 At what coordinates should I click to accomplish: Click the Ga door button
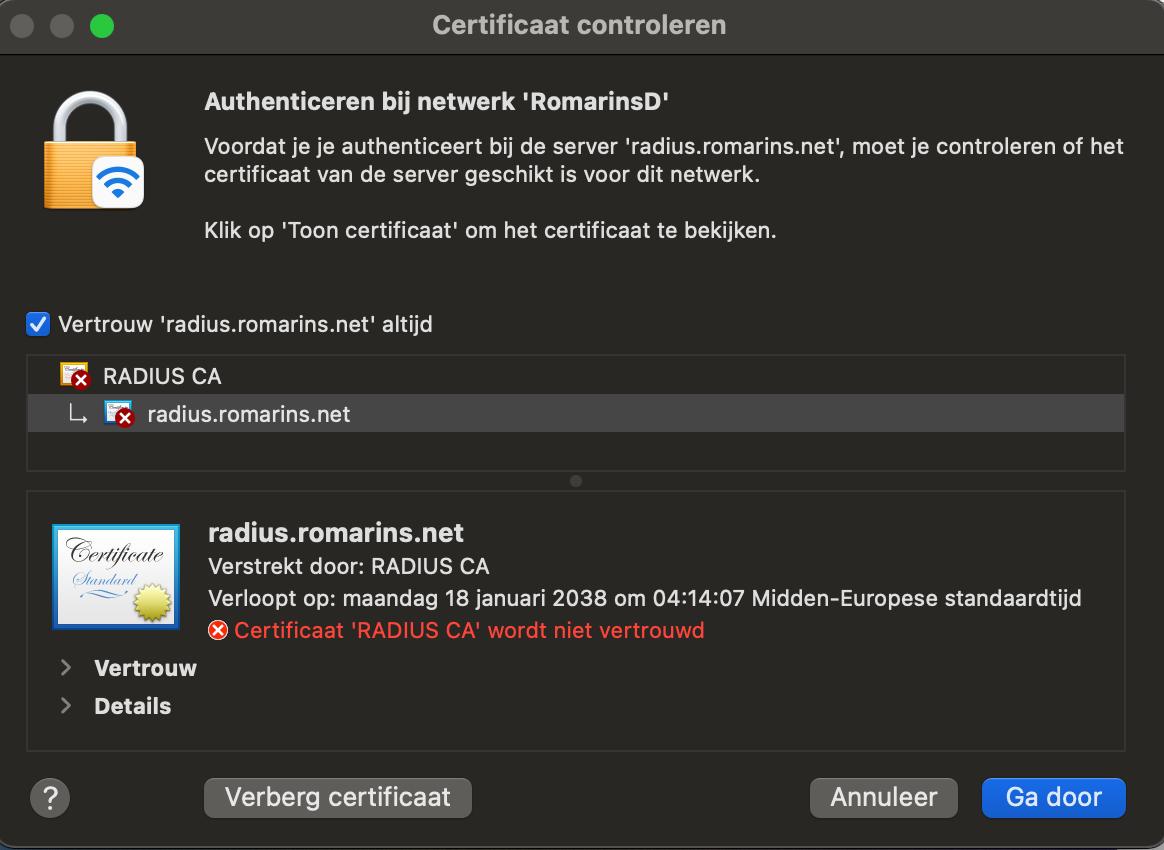click(x=1053, y=797)
